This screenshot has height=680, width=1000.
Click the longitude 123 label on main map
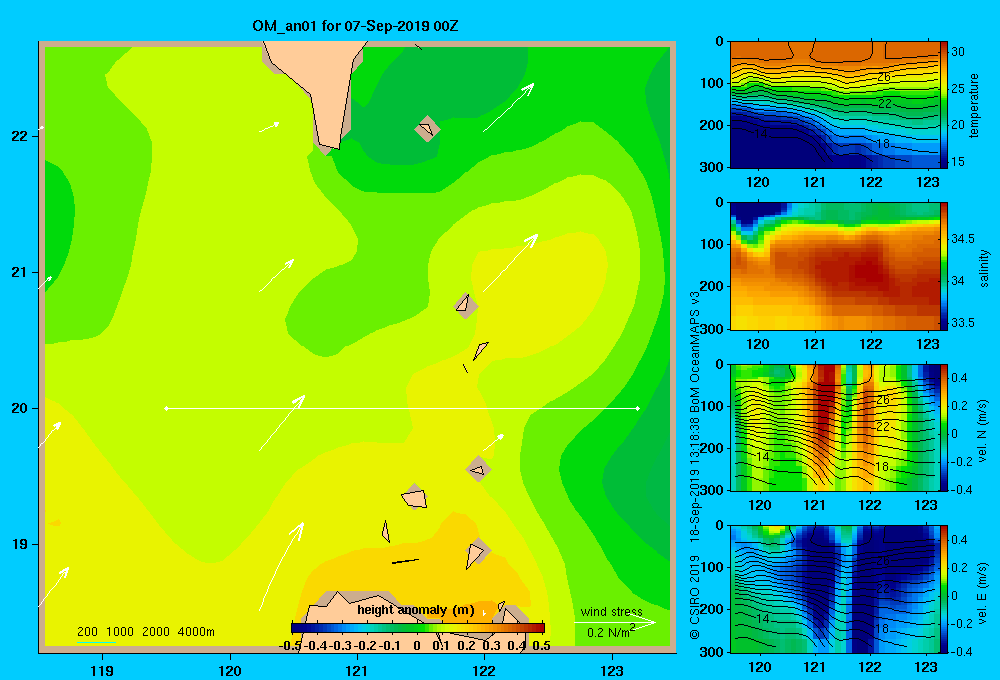[x=612, y=670]
